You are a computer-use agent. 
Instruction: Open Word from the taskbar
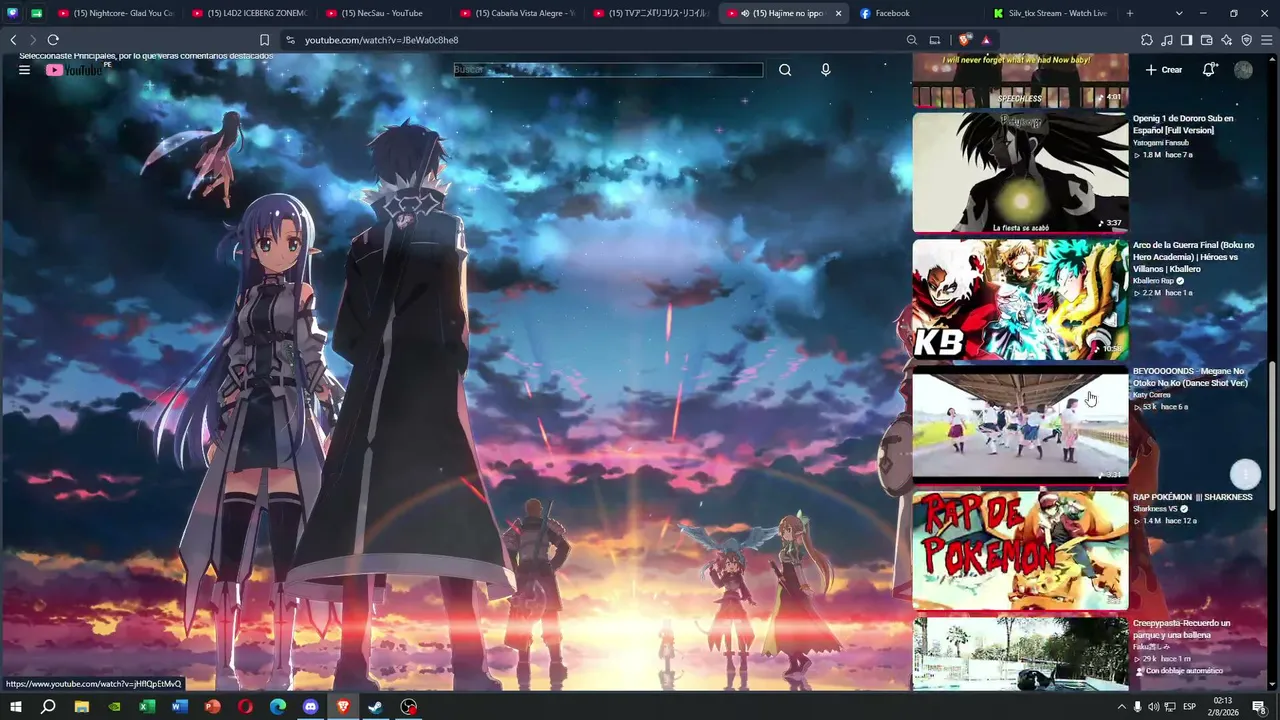coord(180,707)
